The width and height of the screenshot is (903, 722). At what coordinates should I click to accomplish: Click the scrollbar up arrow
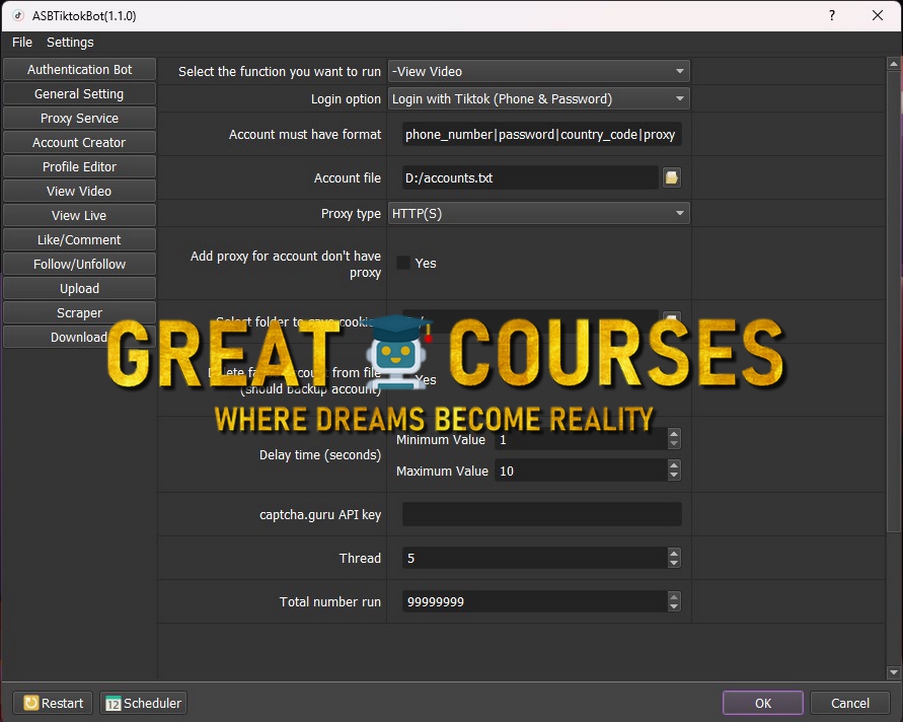(894, 63)
